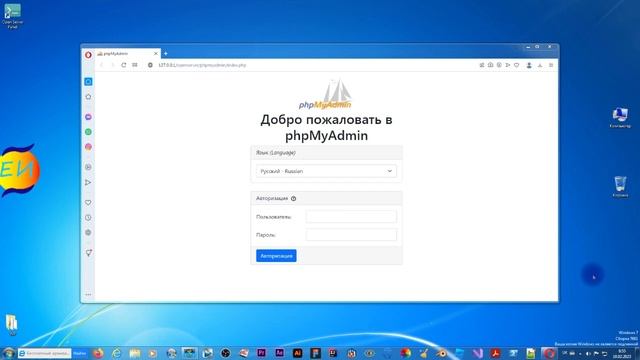Open bookmarks heart icon in sidebar
Screen dimensions: 640x360
coord(88,202)
